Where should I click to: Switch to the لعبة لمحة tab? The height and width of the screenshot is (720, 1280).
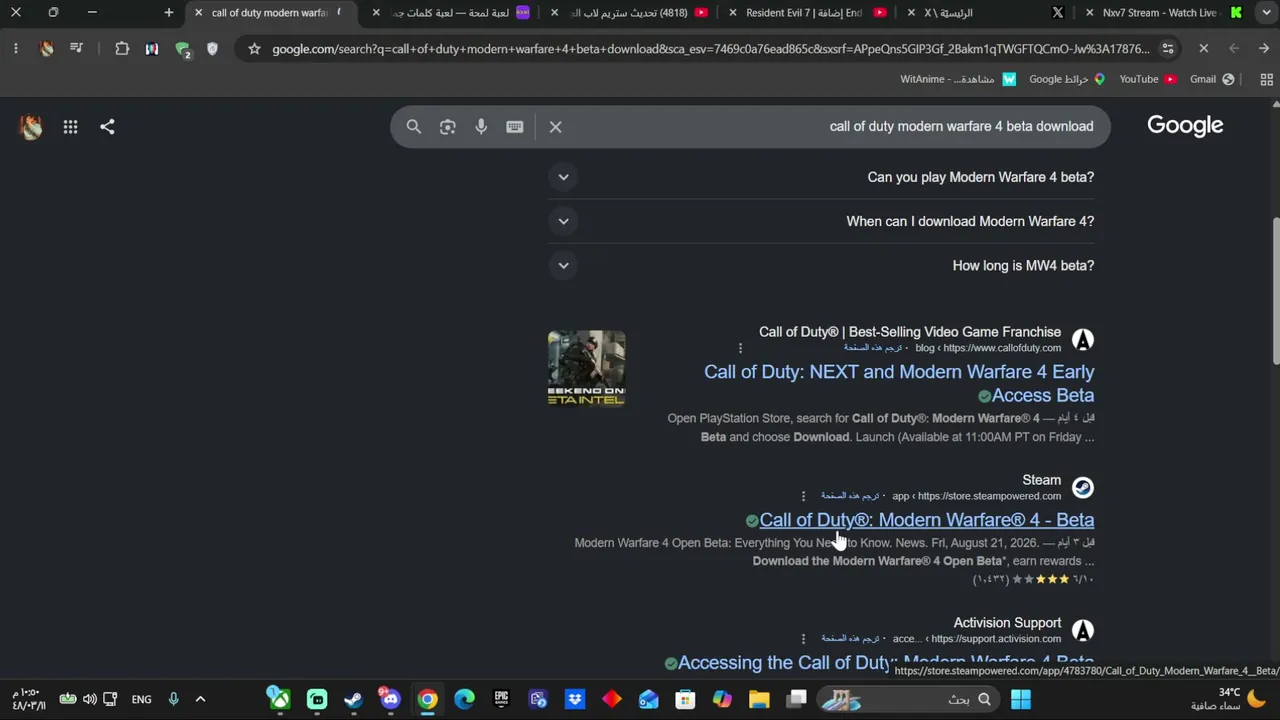click(452, 13)
